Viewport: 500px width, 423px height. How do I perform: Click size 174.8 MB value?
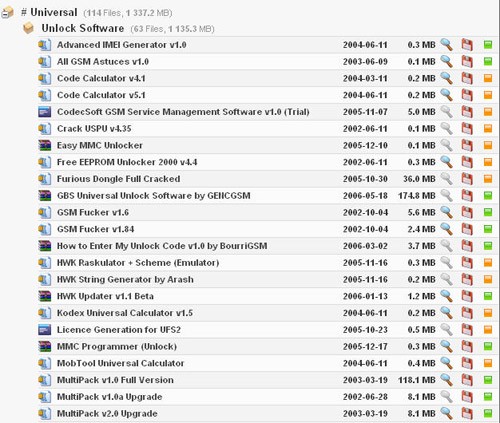pos(417,196)
